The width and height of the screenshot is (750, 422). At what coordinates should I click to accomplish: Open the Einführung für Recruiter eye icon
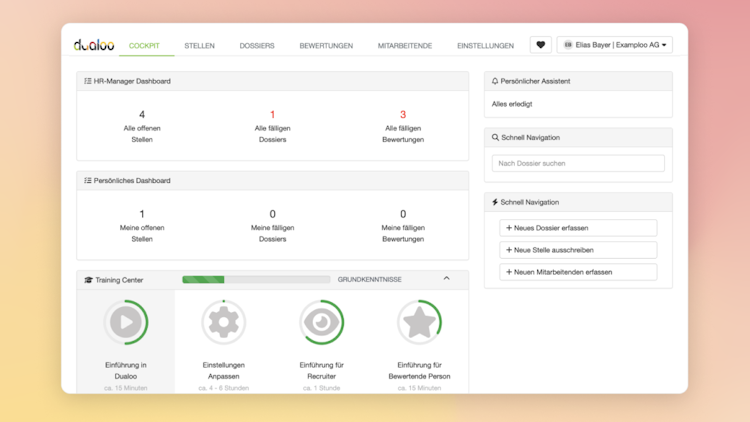[321, 322]
